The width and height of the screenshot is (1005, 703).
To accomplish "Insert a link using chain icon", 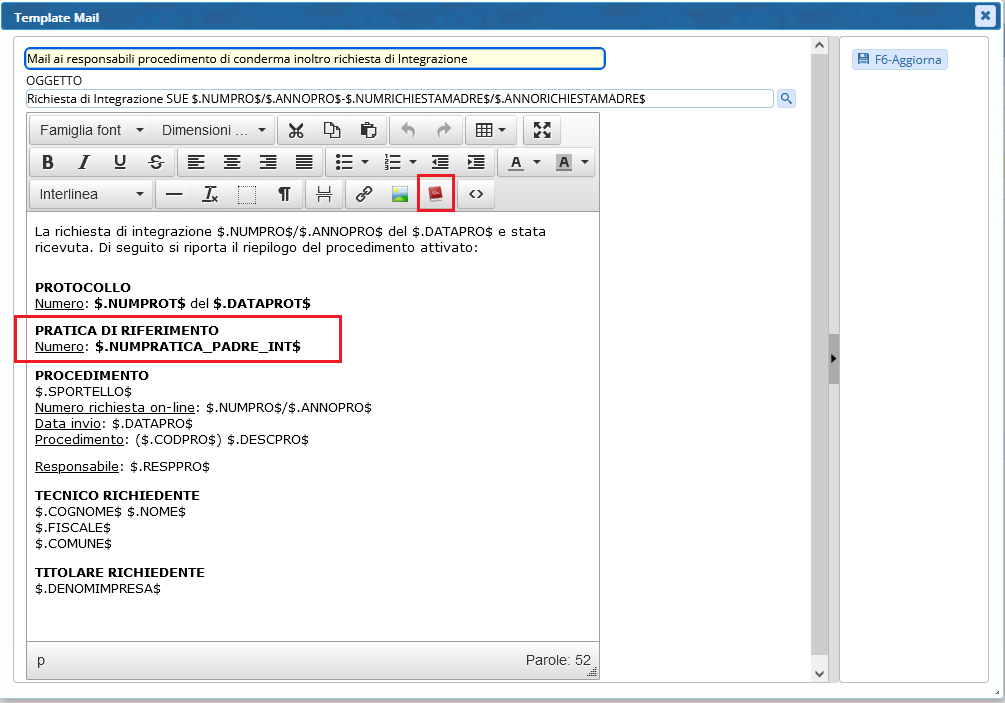I will [x=364, y=194].
